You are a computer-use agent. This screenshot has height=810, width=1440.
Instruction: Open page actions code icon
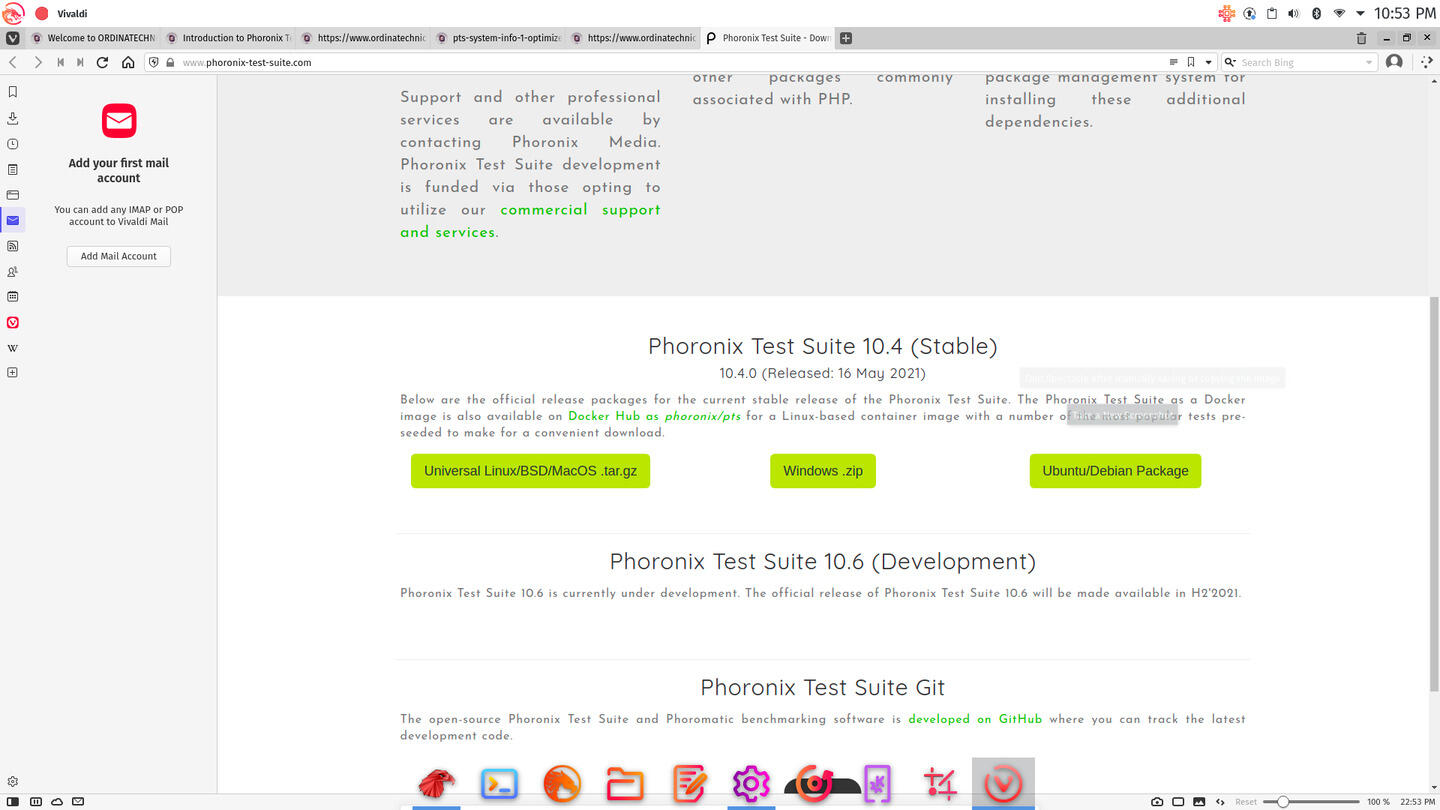click(1220, 802)
